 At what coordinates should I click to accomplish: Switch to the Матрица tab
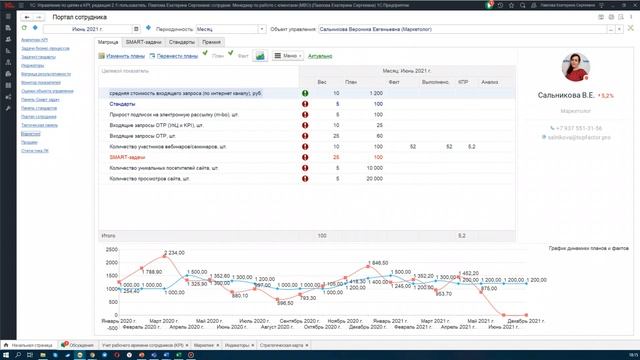point(108,42)
